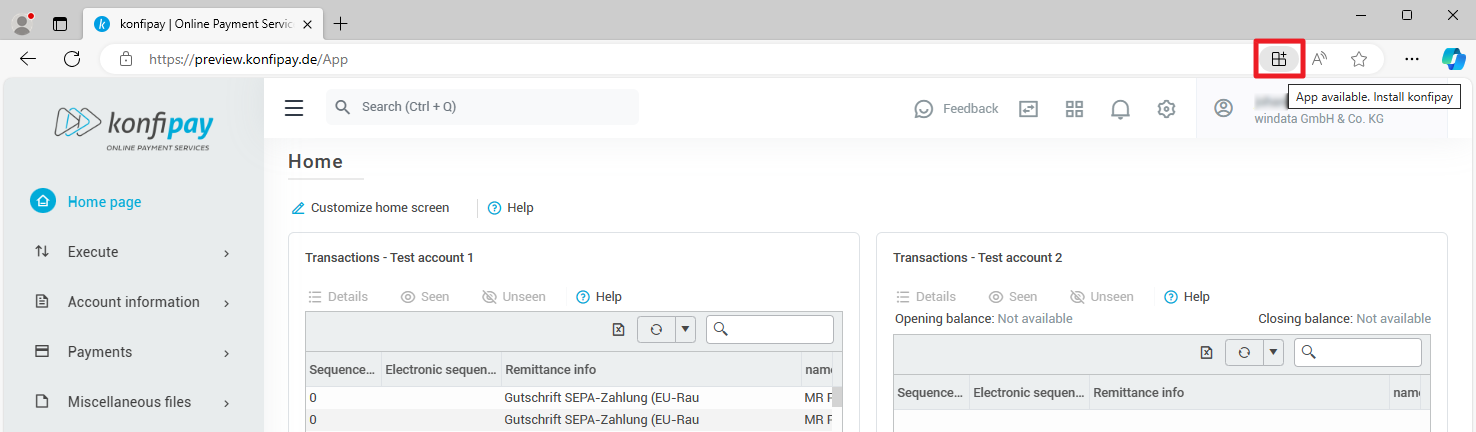The image size is (1476, 432).
Task: Expand the Execute sidebar menu
Action: (132, 252)
